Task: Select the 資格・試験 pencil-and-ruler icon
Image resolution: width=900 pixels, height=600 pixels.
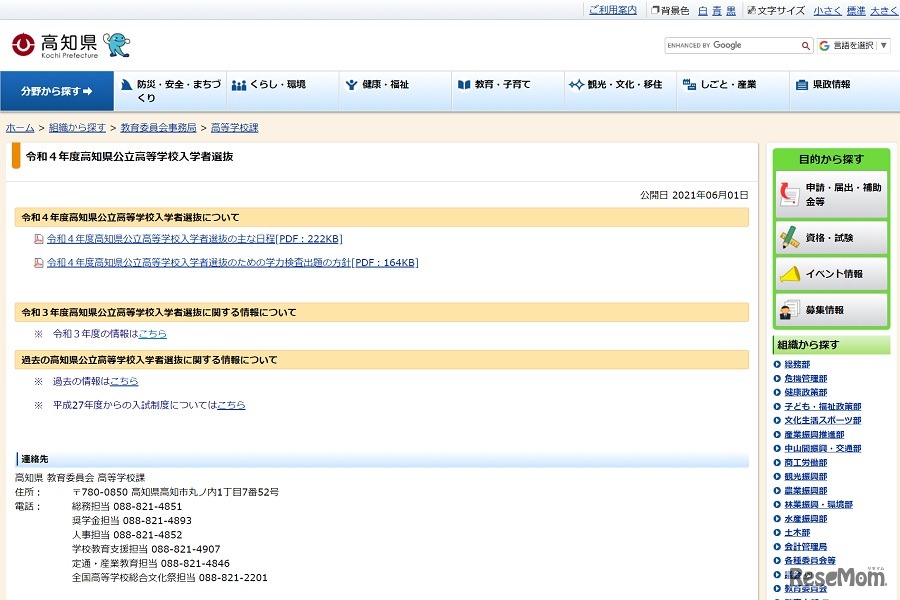Action: click(788, 236)
